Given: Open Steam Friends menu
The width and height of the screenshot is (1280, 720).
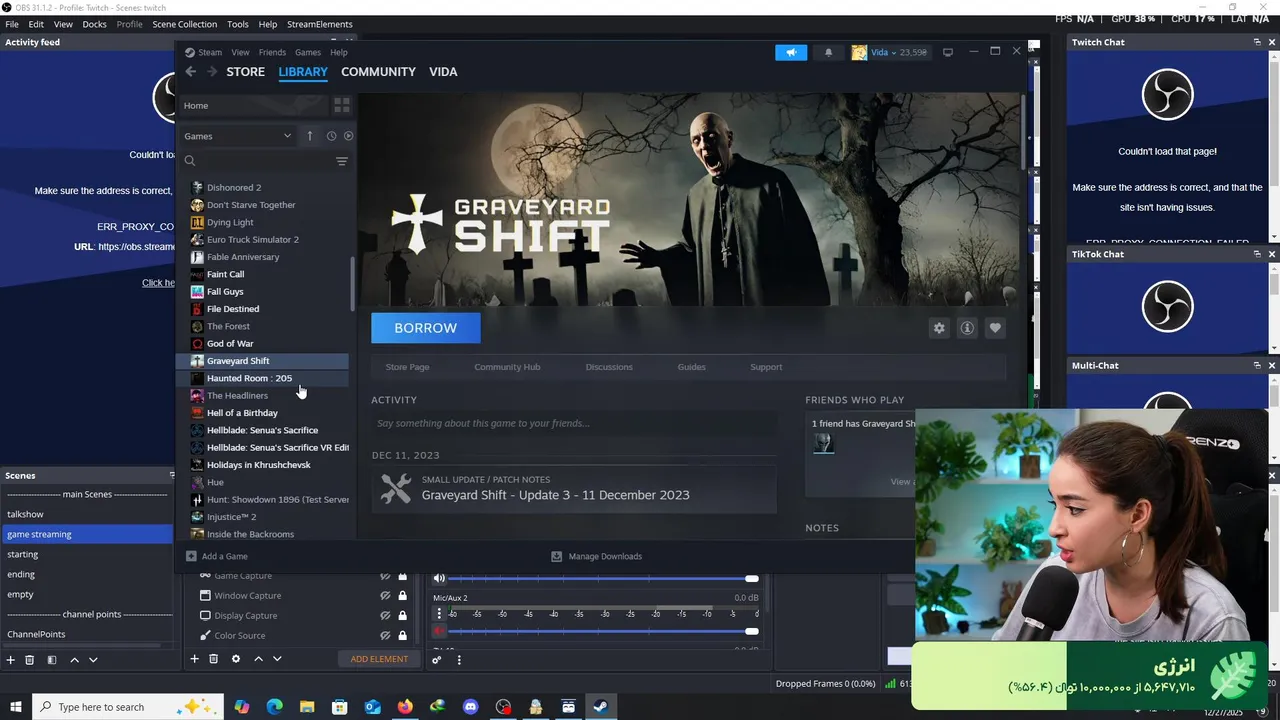Looking at the screenshot, I should tap(272, 52).
